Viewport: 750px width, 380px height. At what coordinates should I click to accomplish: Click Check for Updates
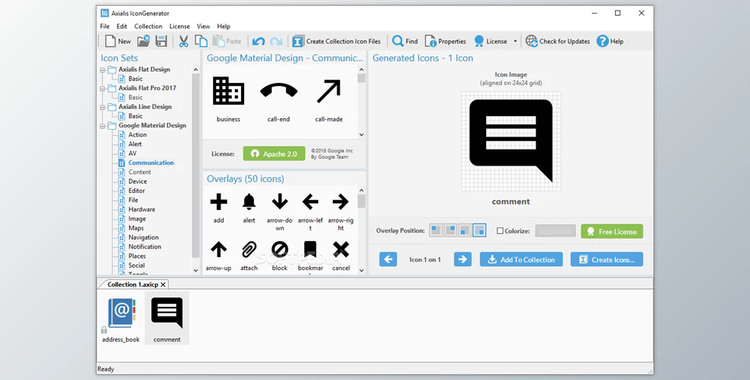coord(558,41)
